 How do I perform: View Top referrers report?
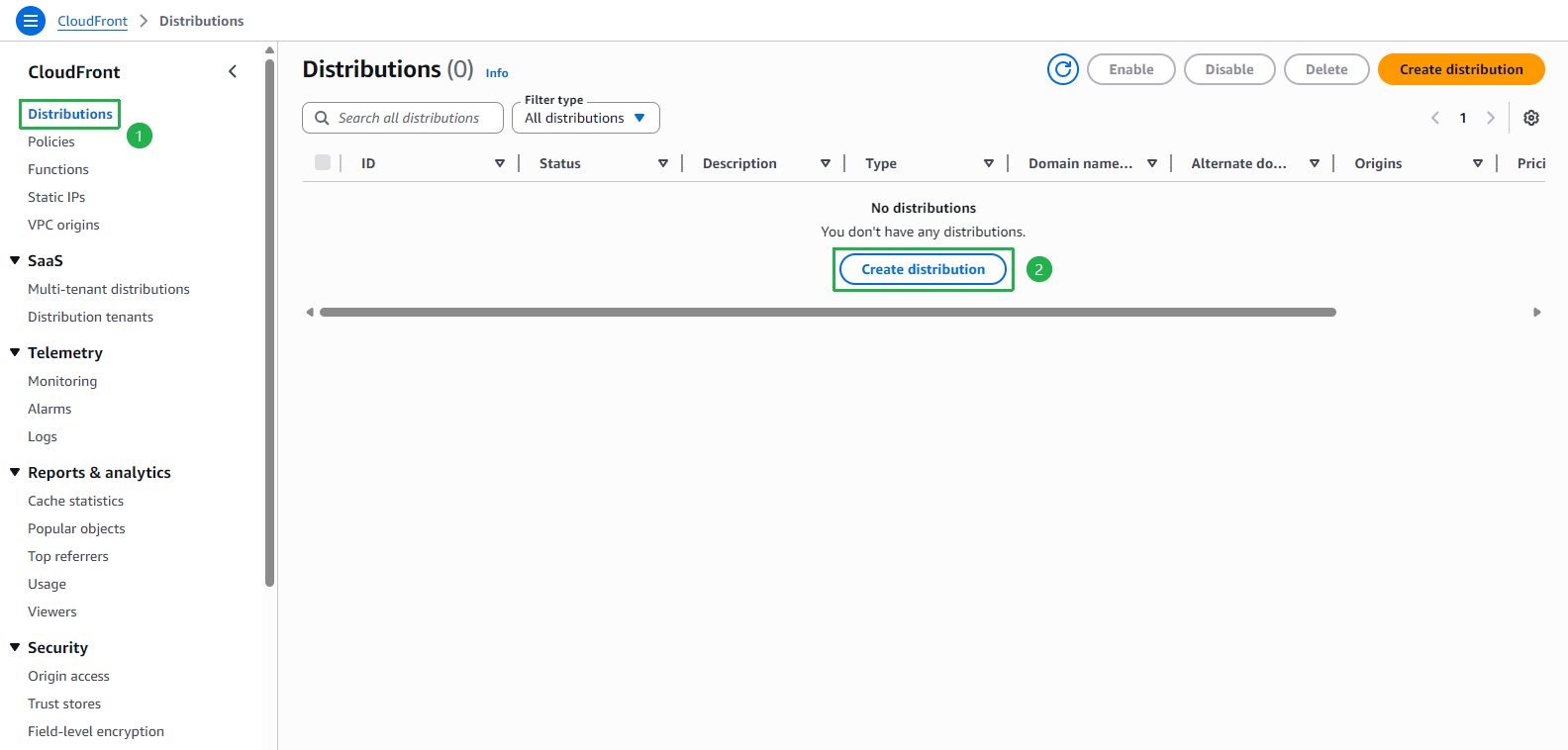(x=68, y=556)
